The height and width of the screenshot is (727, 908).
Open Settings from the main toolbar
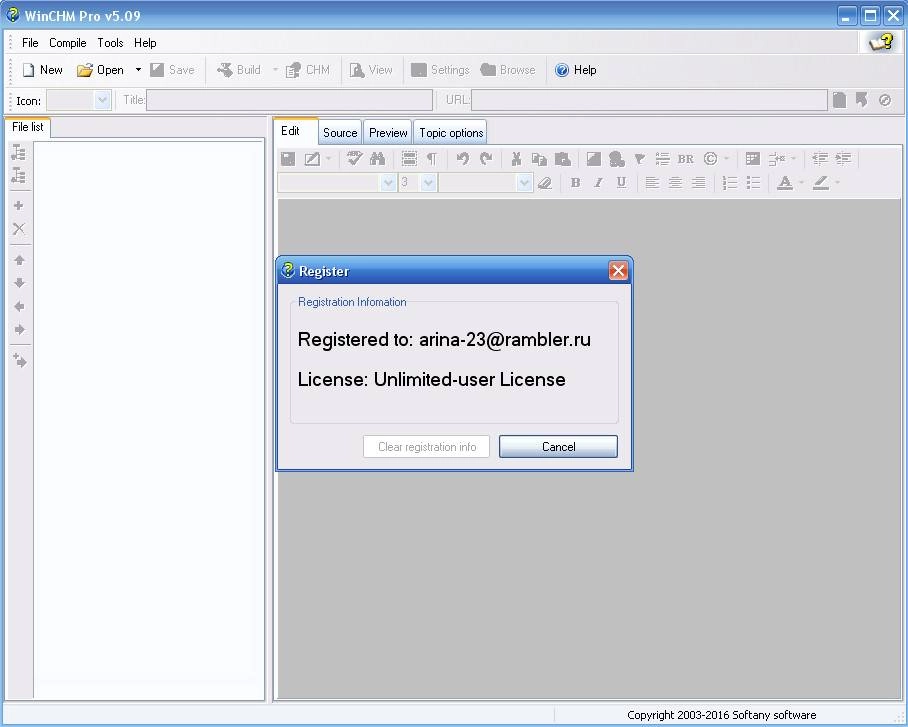(440, 70)
